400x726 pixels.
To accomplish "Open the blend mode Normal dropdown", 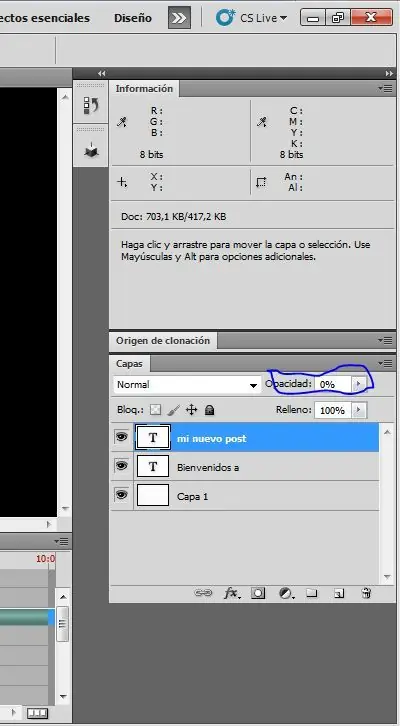I will click(187, 385).
